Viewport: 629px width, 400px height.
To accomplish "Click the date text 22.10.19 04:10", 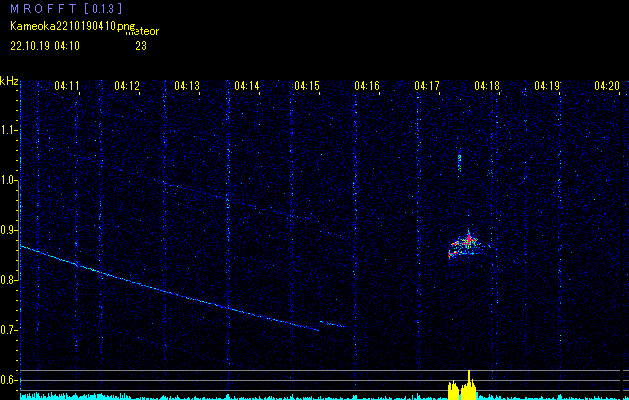I will pos(45,46).
